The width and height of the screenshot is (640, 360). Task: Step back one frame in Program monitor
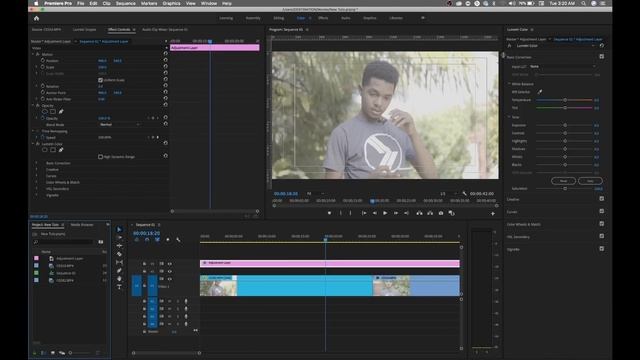pyautogui.click(x=374, y=213)
